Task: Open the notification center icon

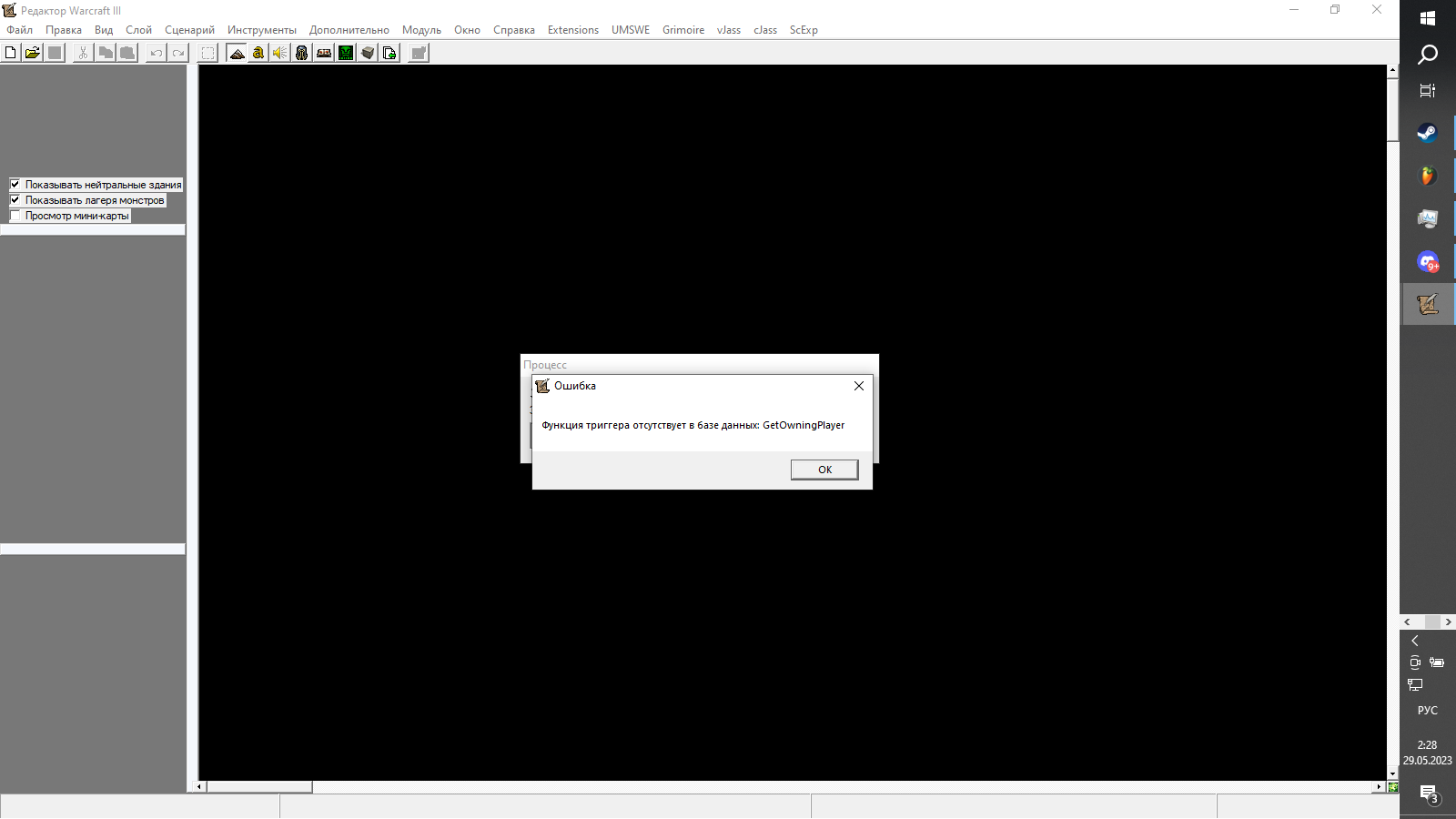Action: (x=1428, y=794)
